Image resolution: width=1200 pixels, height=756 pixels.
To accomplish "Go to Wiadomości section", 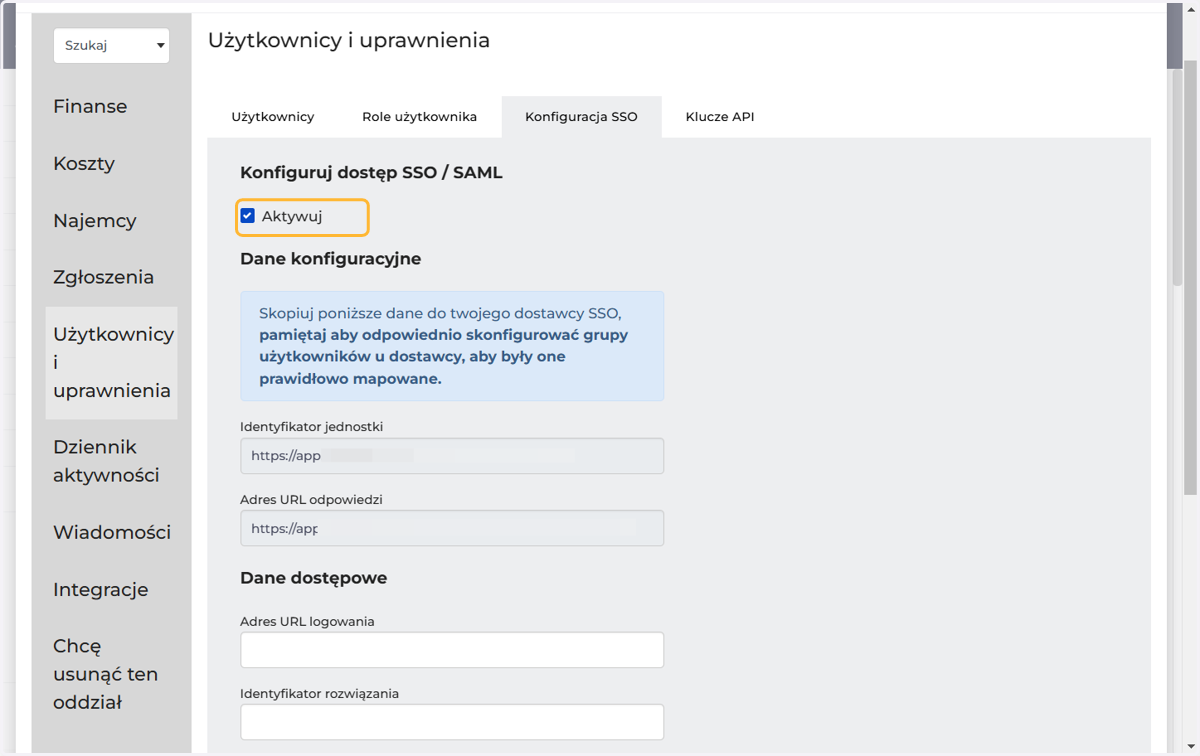I will pyautogui.click(x=112, y=532).
